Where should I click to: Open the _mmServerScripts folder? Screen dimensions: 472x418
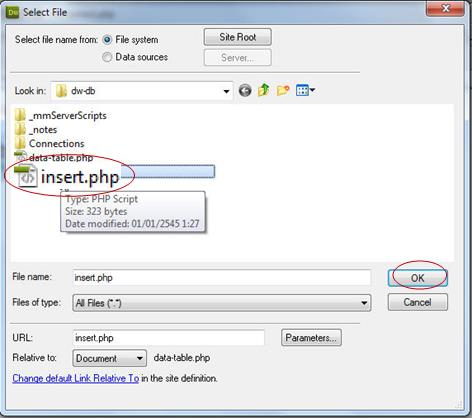(61, 116)
